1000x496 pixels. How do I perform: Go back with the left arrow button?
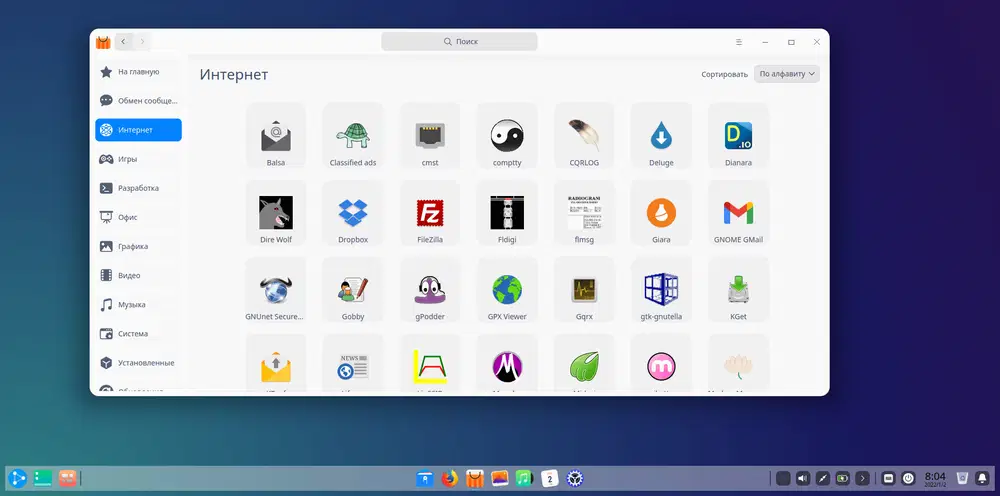tap(124, 41)
